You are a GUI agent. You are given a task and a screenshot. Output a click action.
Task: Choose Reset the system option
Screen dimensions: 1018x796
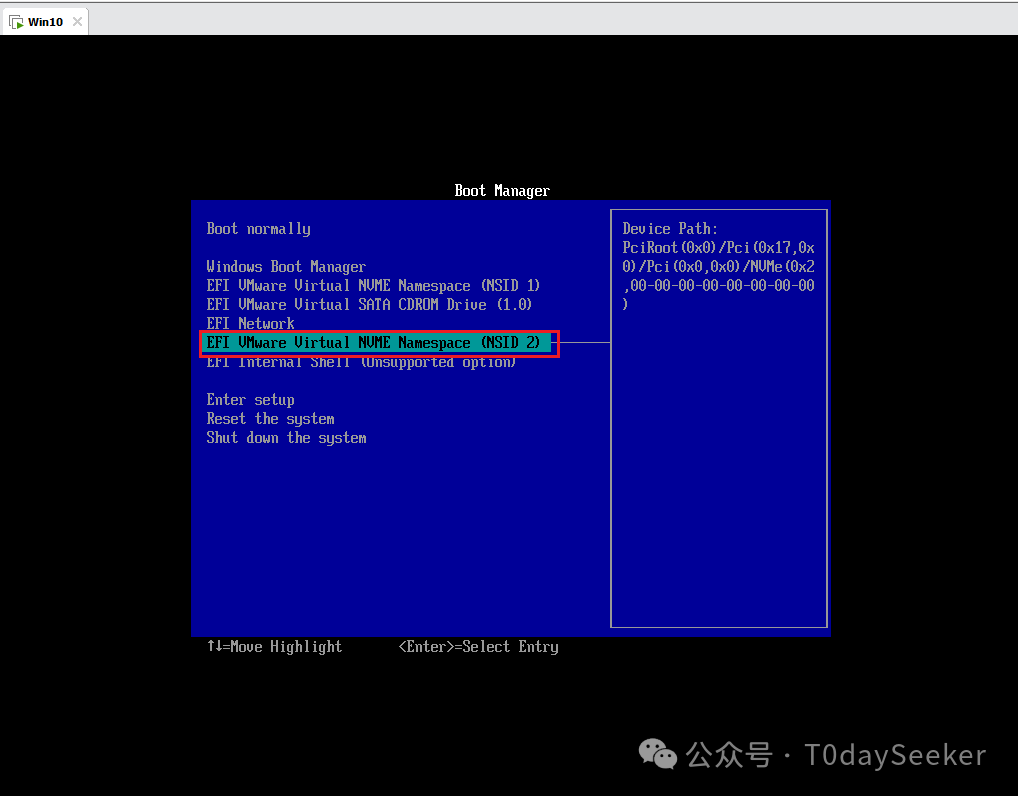[x=270, y=419]
